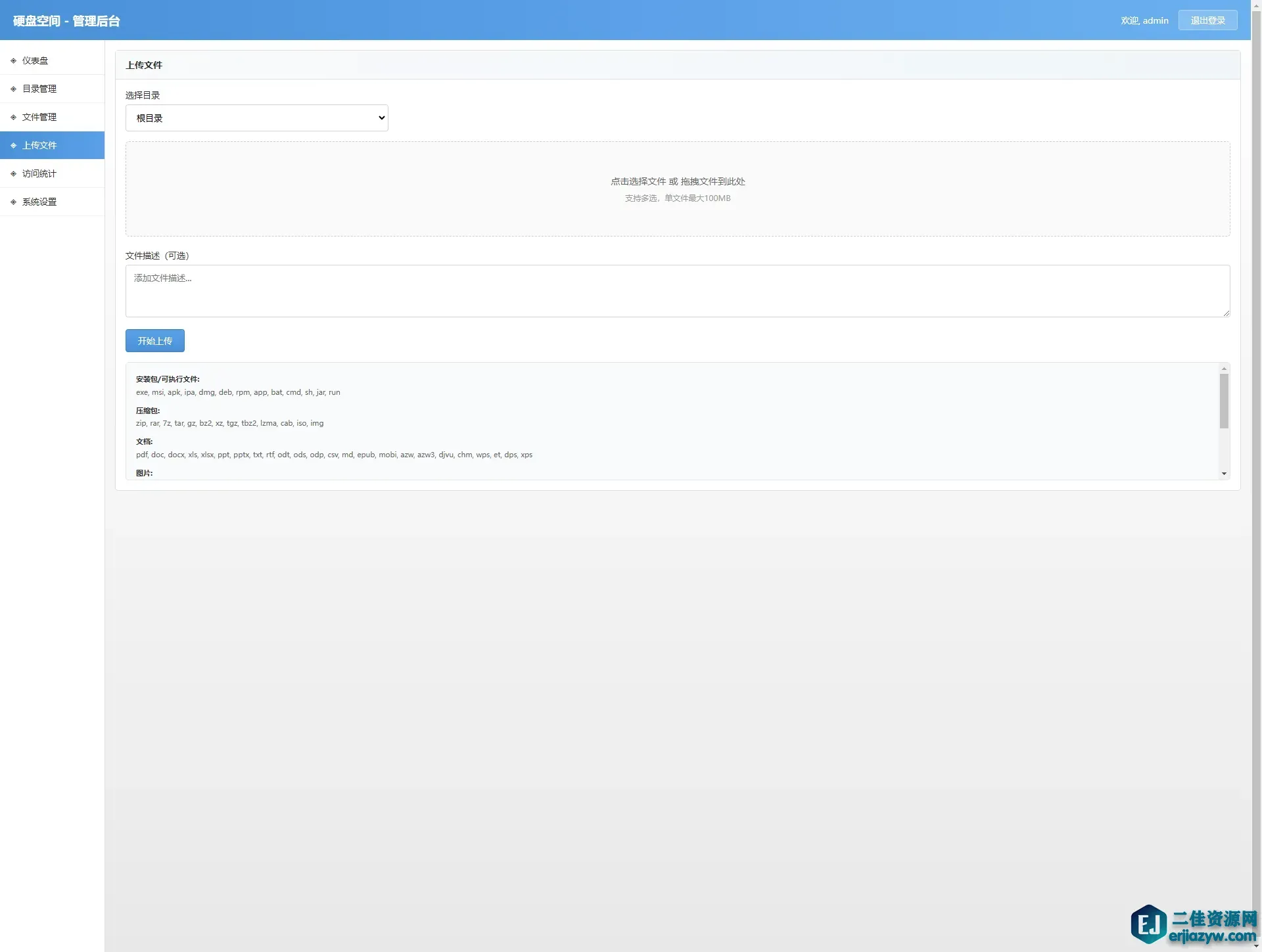
Task: Click the diamond icon beside 访问统计
Action: [13, 173]
